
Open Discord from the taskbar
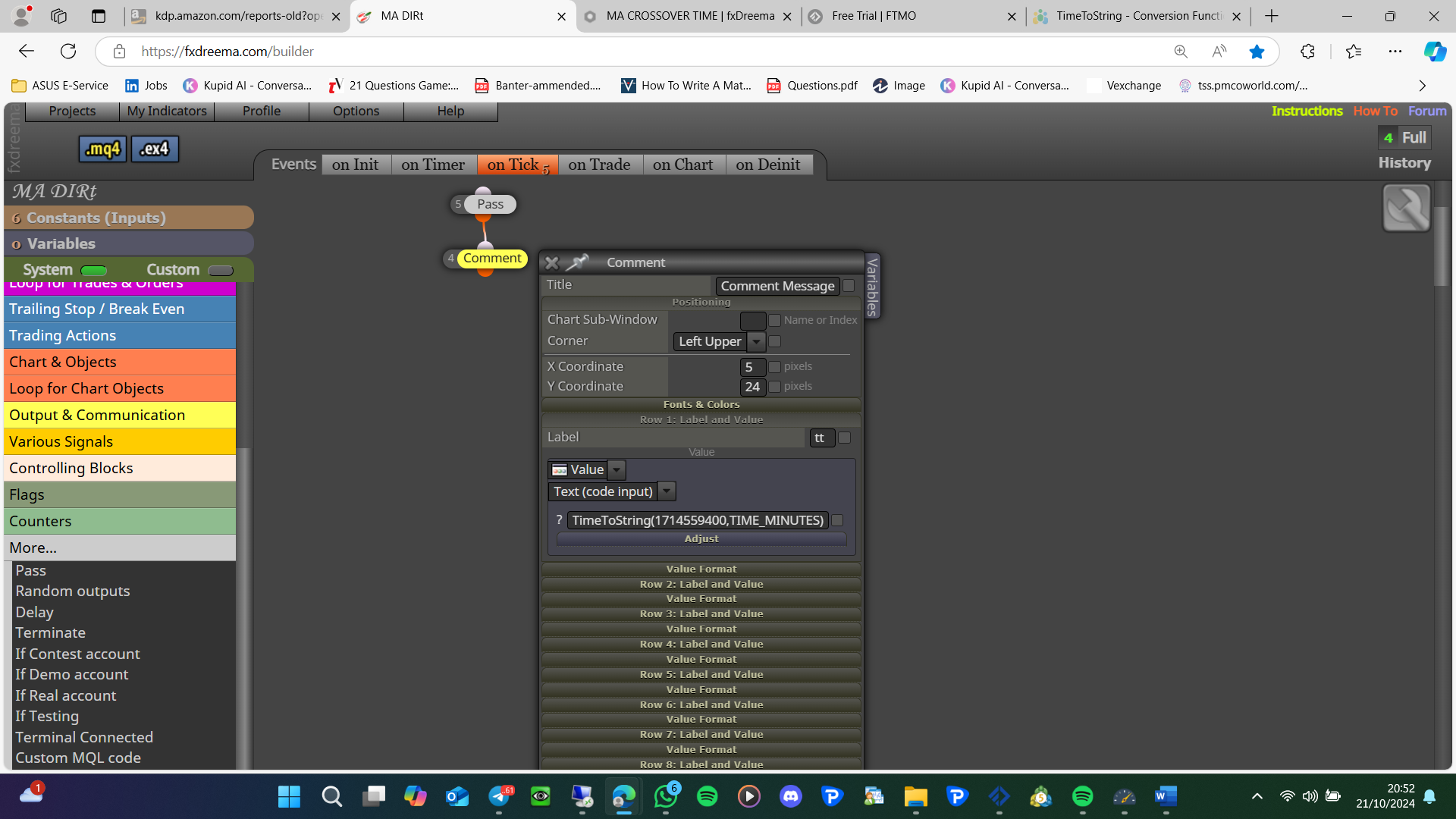click(790, 796)
